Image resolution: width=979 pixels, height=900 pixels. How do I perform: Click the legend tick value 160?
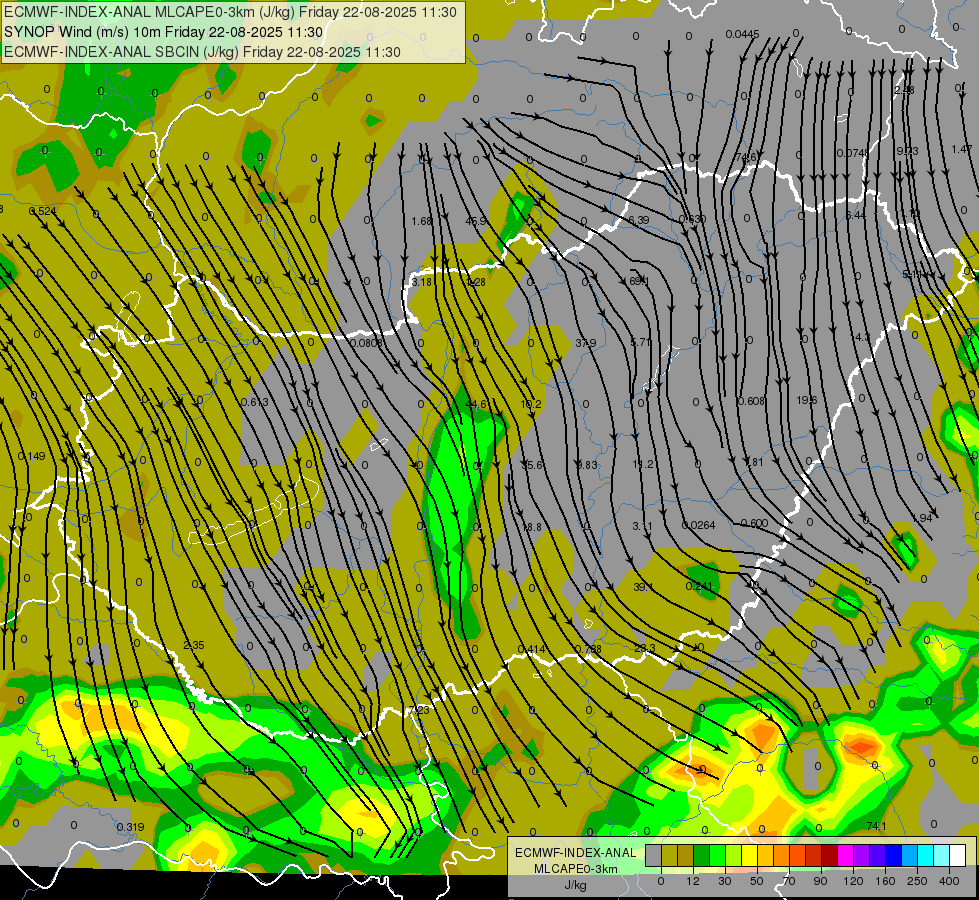pyautogui.click(x=885, y=881)
